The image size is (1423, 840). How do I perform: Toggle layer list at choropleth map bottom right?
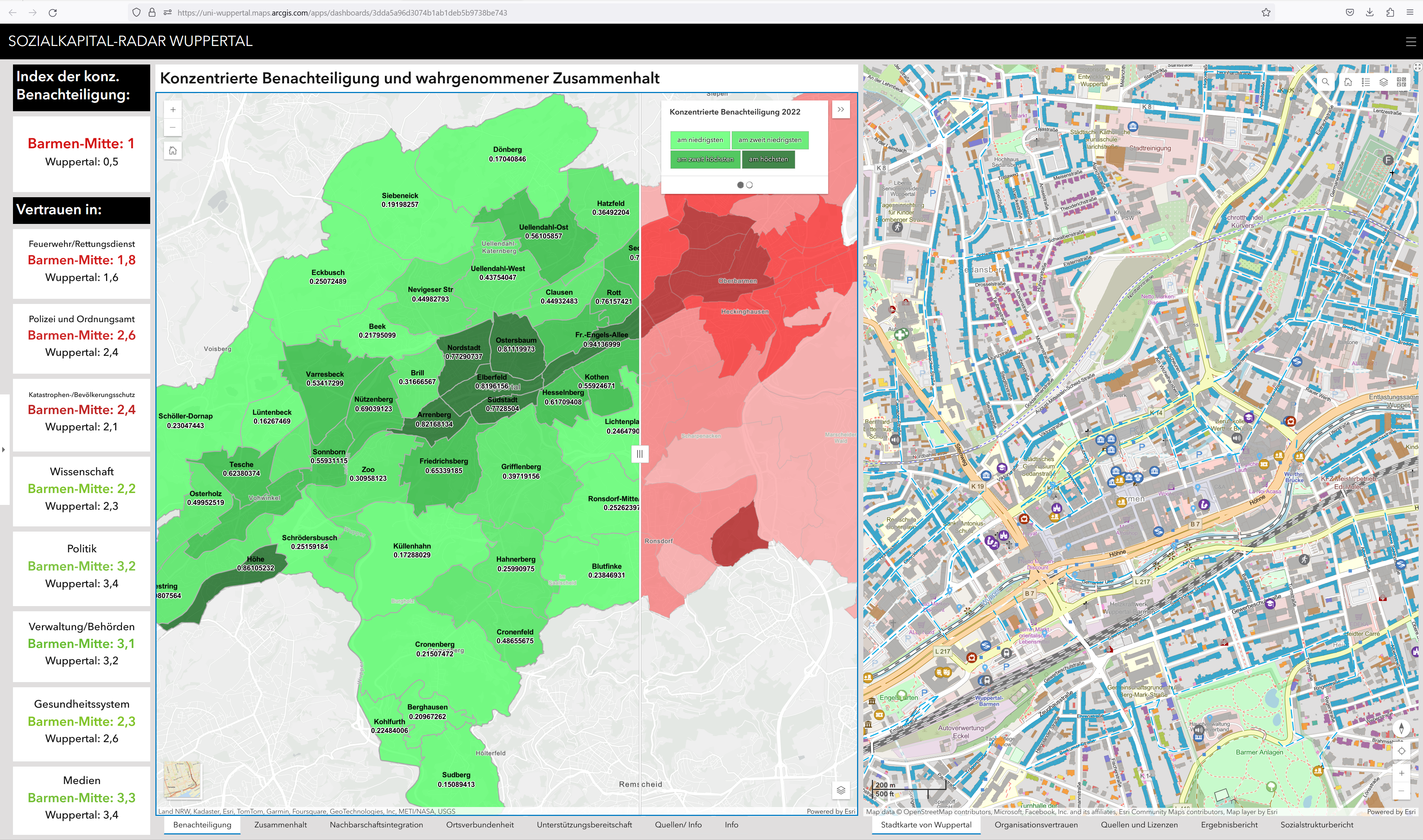(840, 790)
